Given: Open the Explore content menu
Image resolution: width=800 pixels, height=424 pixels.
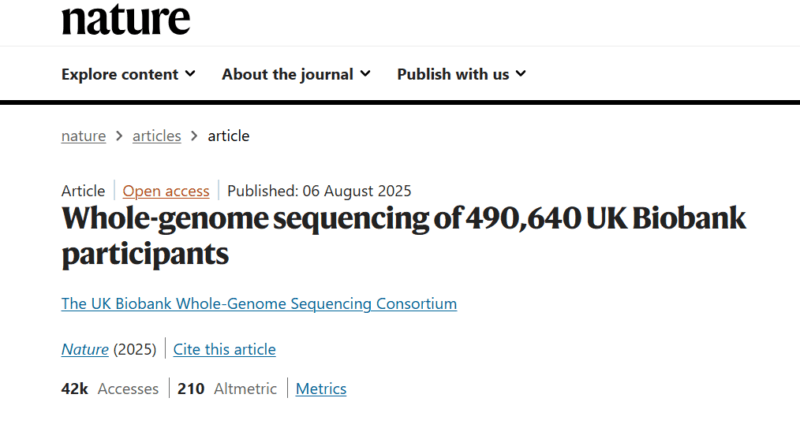Looking at the screenshot, I should (x=128, y=74).
